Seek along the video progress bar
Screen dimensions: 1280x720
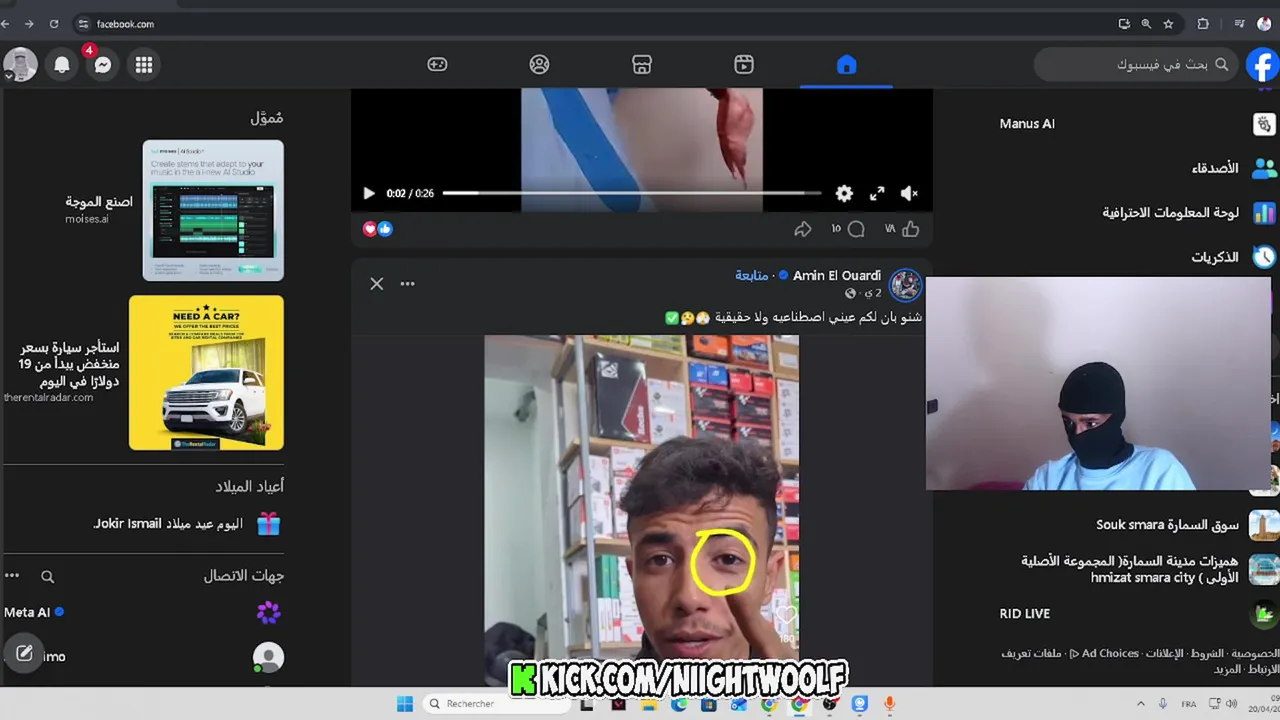pos(631,193)
